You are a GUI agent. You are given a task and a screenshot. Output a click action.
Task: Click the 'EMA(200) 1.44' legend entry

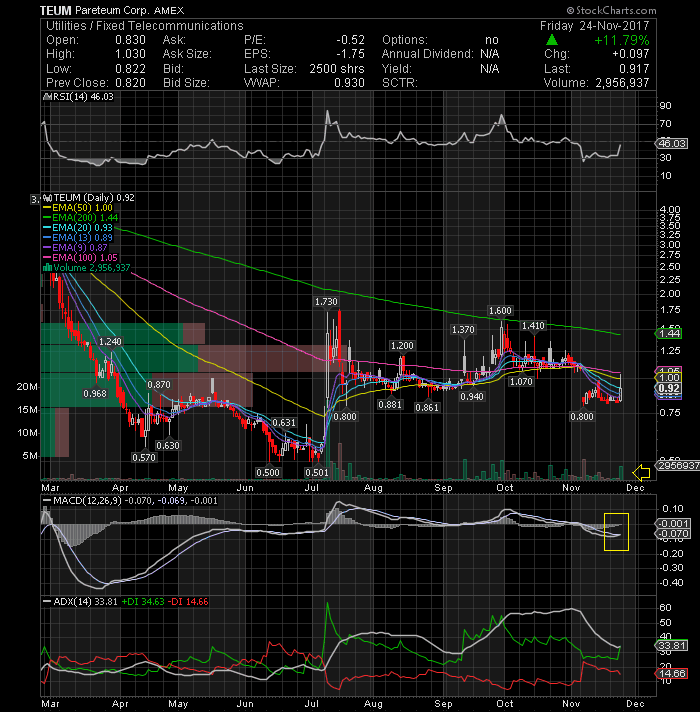tap(85, 218)
